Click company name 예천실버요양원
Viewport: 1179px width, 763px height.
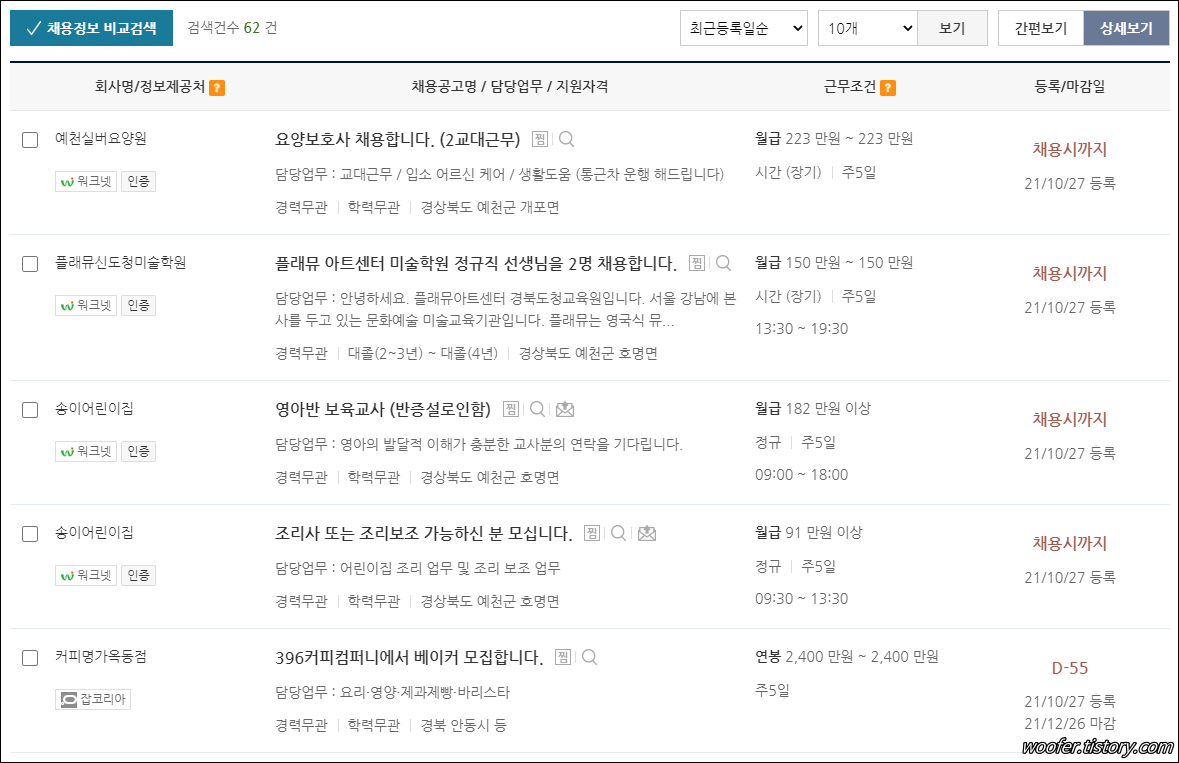101,138
